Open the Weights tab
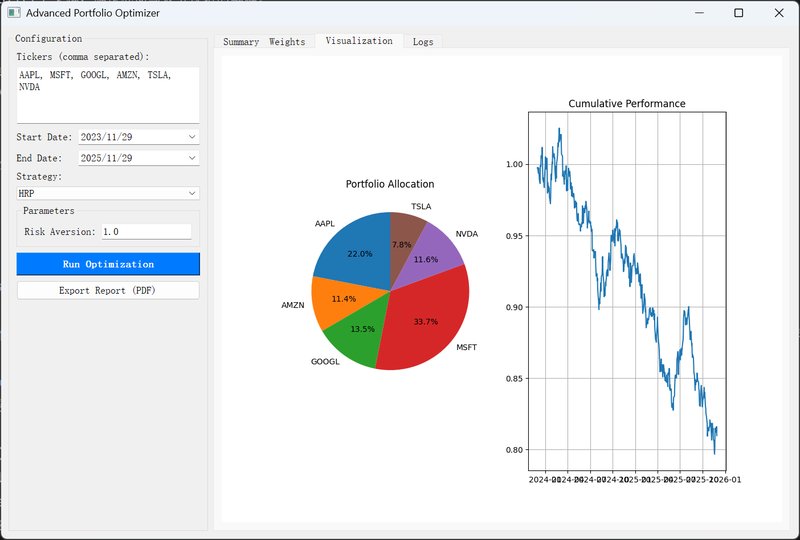800x540 pixels. point(287,42)
